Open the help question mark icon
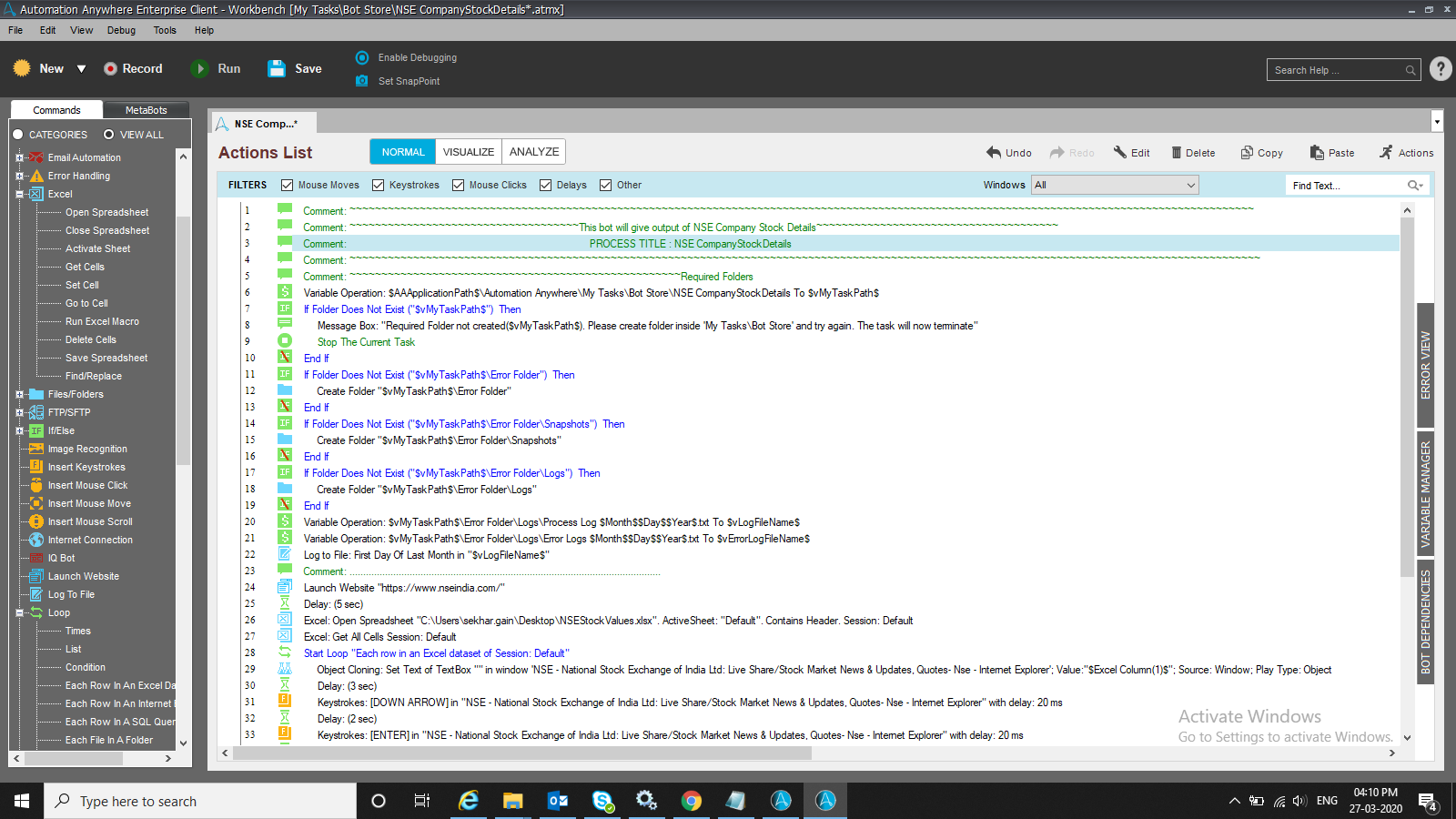Screen dimensions: 1456x819 [1440, 69]
